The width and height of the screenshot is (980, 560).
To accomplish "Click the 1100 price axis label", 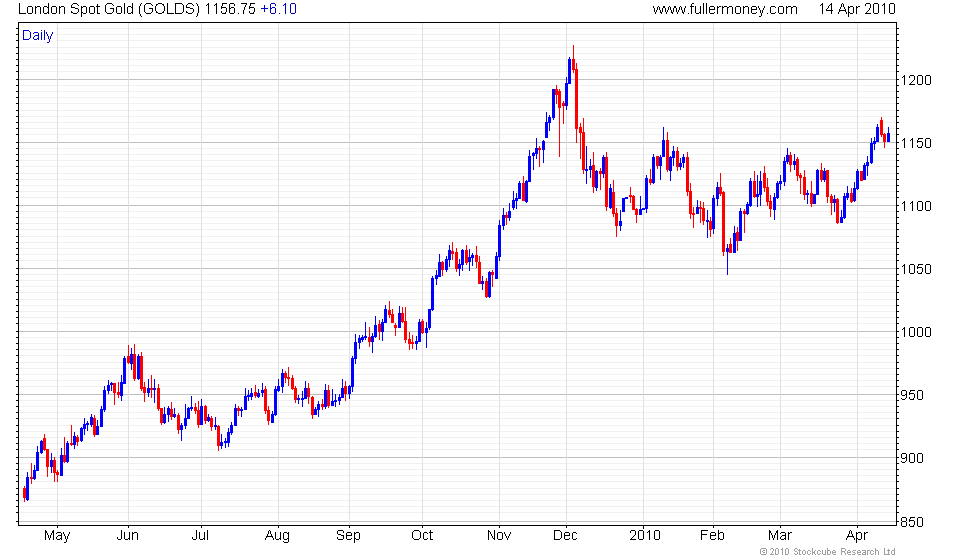I will pos(916,206).
